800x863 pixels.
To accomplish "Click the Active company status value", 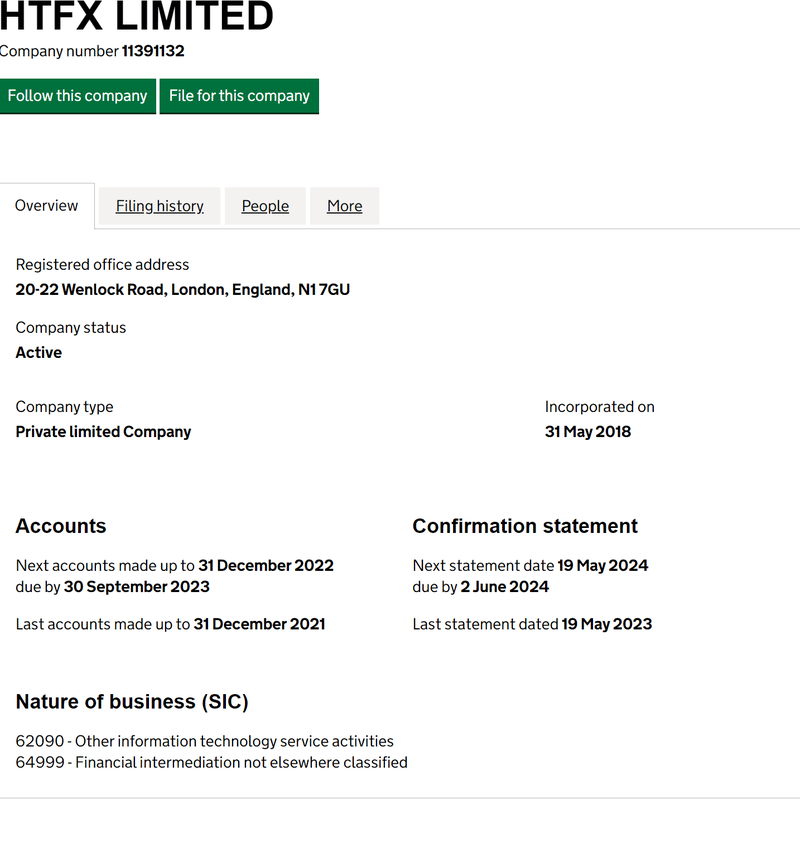I will coord(39,353).
